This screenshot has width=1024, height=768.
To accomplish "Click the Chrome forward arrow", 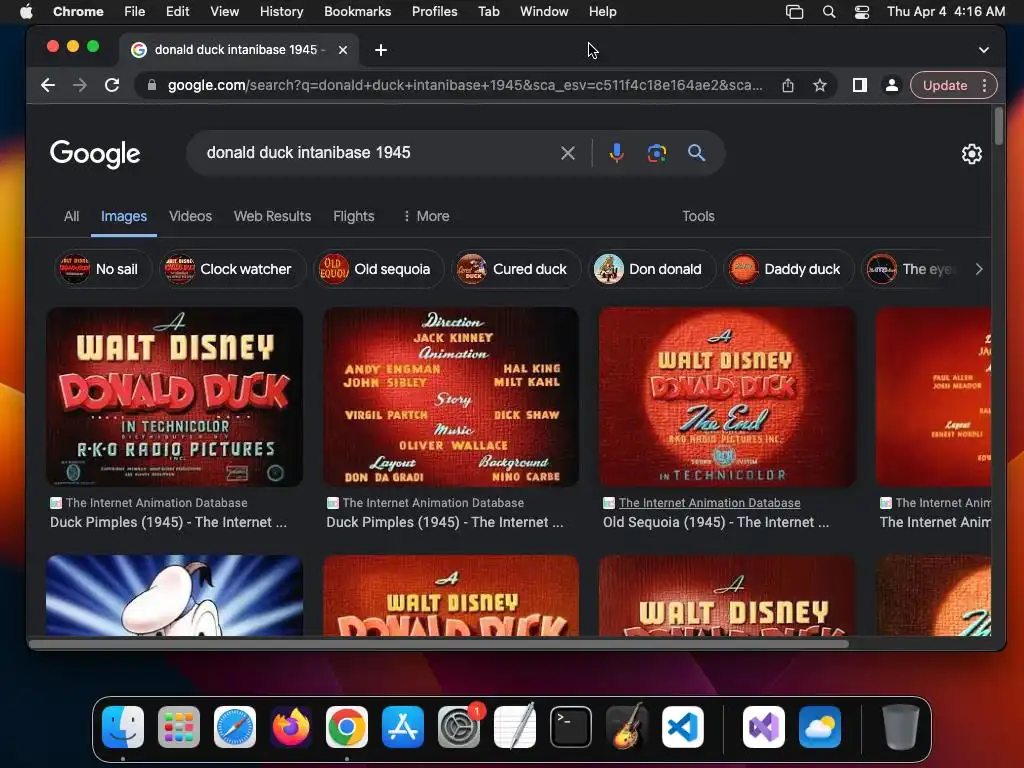I will click(80, 85).
